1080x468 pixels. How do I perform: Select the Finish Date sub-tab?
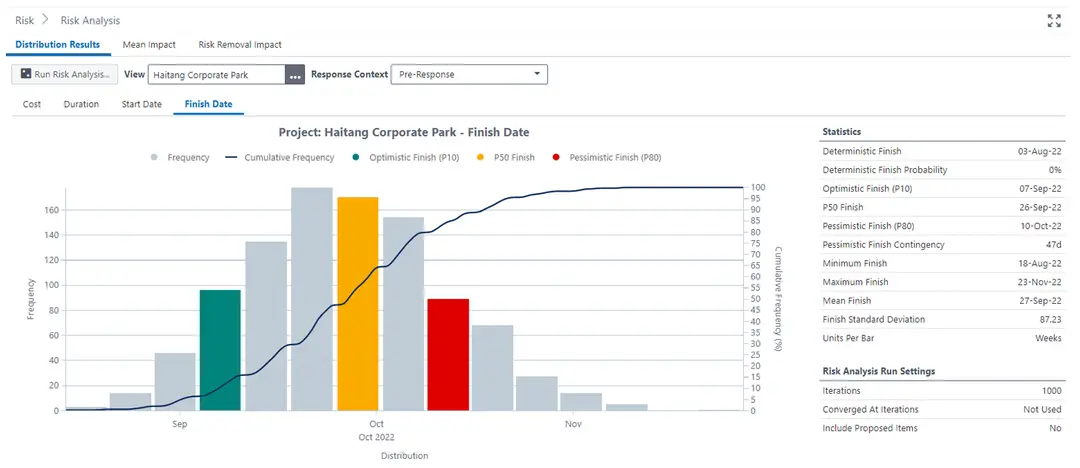pyautogui.click(x=209, y=104)
